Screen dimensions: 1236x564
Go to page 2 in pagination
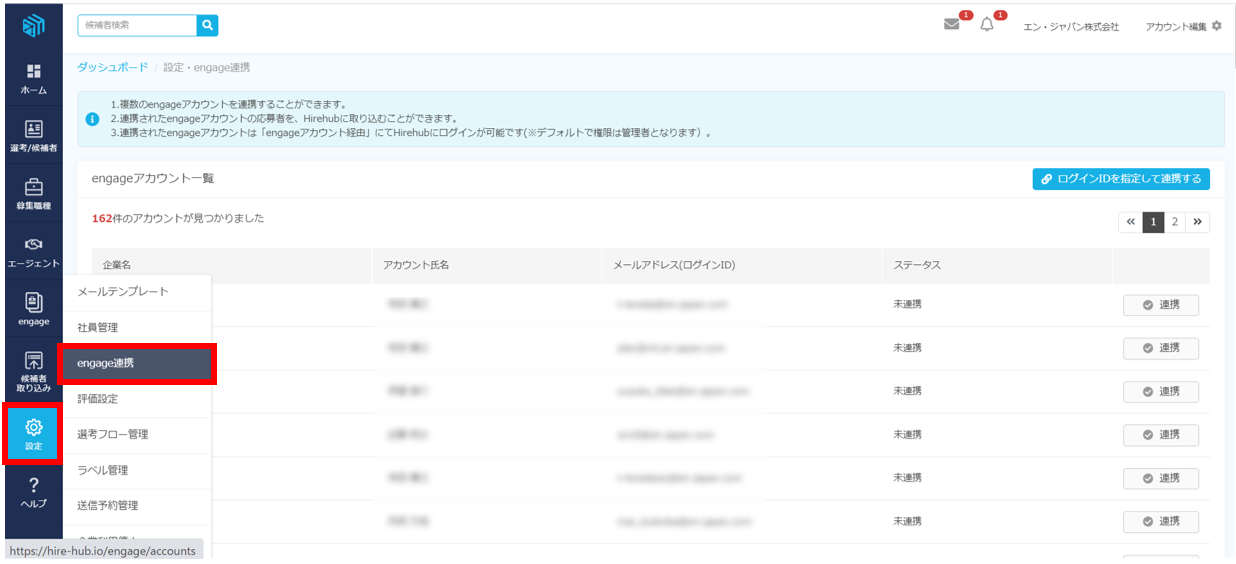1174,222
